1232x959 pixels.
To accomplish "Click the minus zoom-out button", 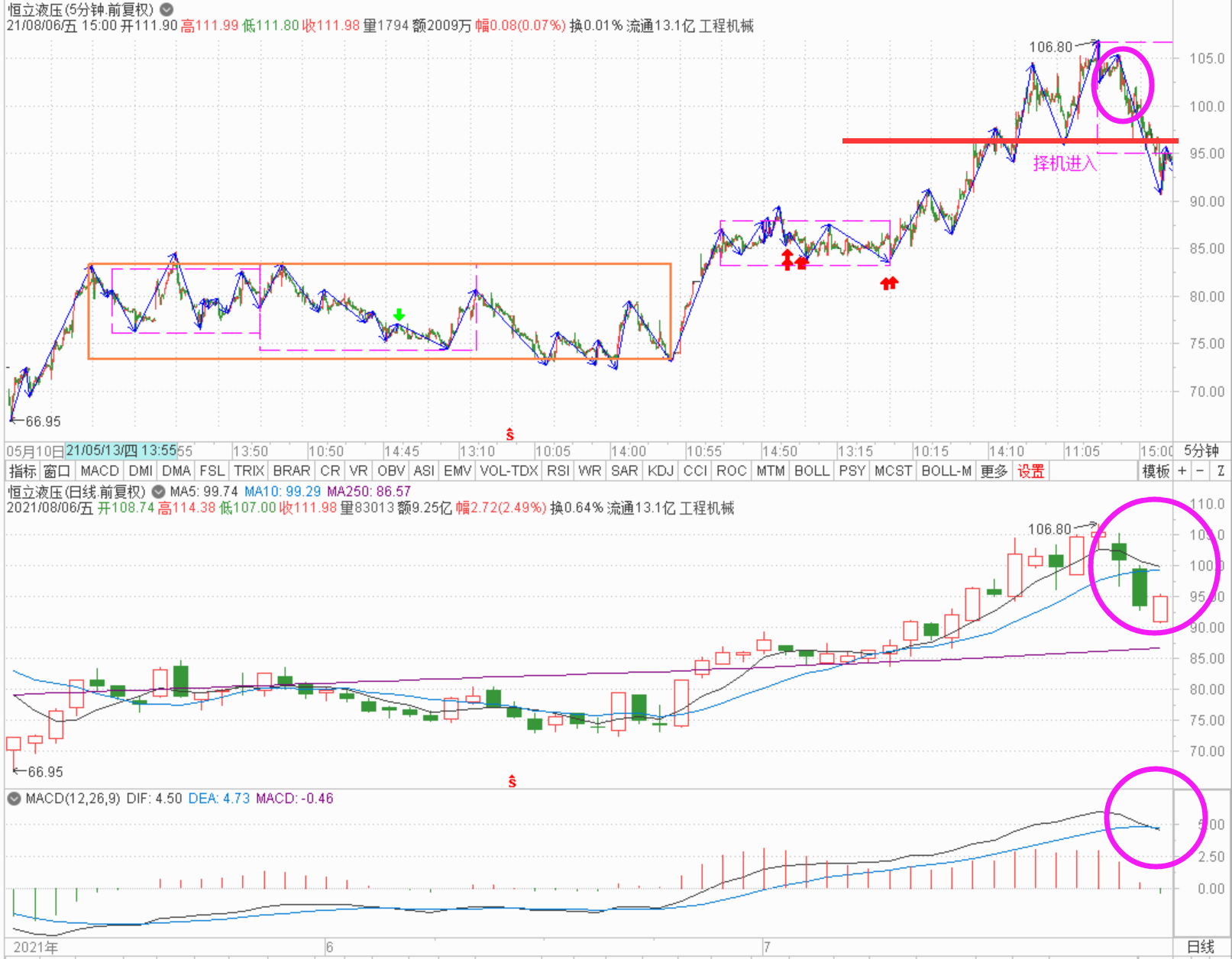I will (x=1201, y=471).
